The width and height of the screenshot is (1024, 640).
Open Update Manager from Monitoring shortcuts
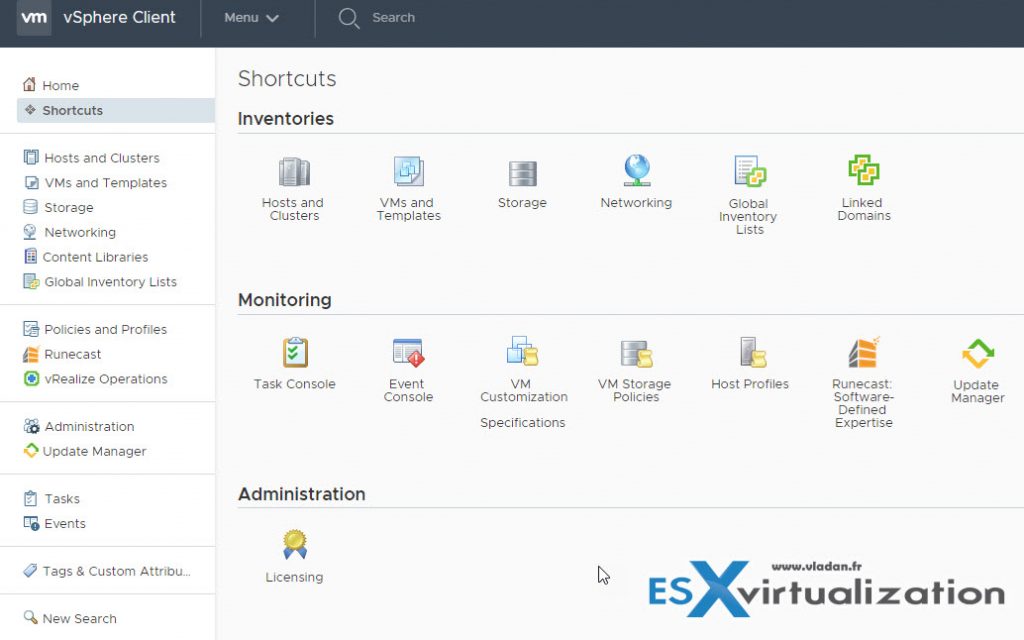[x=977, y=354]
